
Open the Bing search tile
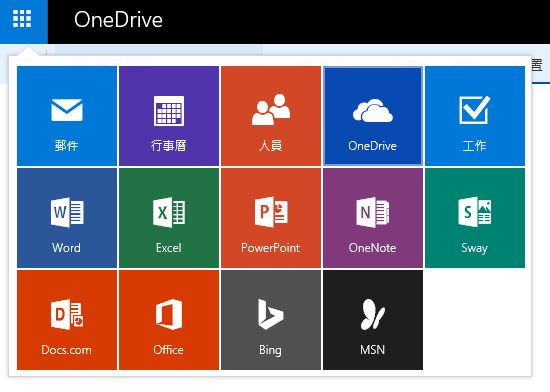(x=271, y=320)
